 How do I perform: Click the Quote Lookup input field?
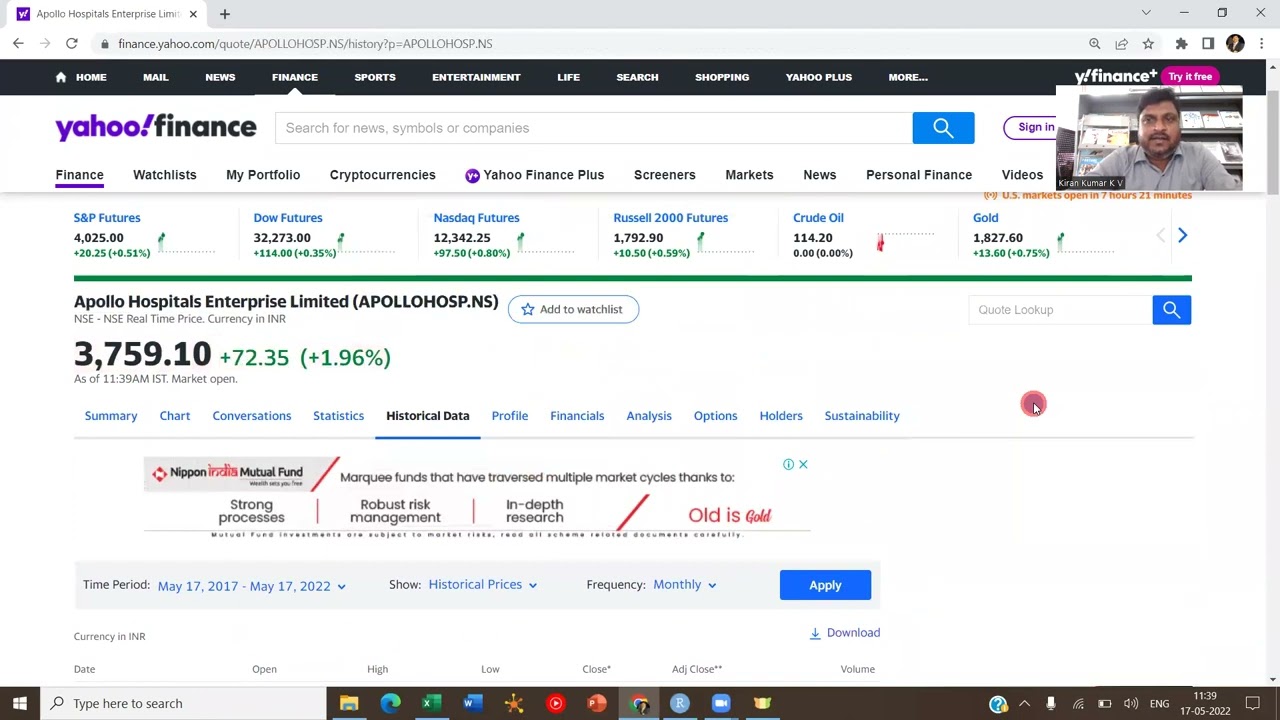(x=1060, y=310)
